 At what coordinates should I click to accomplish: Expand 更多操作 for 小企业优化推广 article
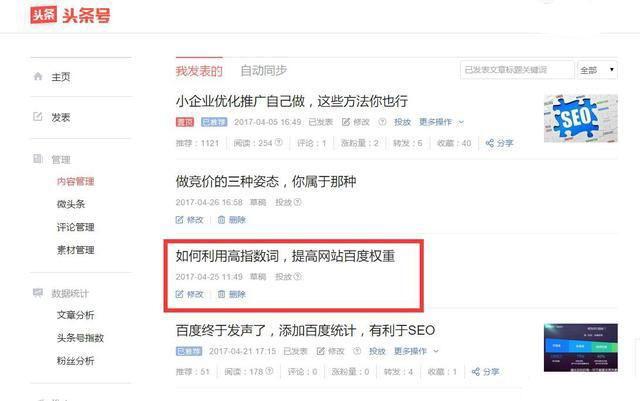tap(441, 122)
